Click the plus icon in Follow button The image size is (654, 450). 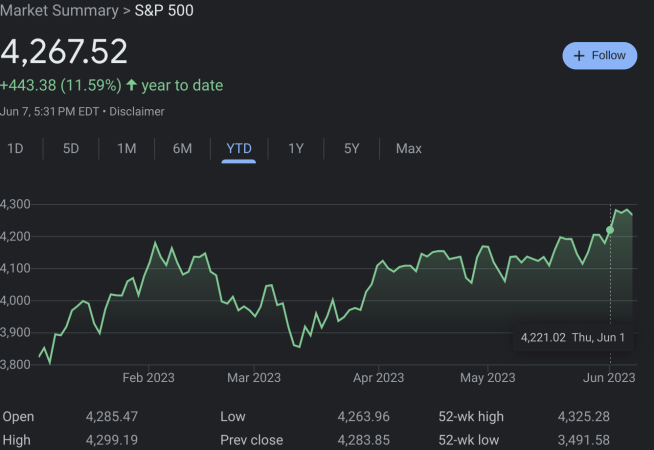579,55
